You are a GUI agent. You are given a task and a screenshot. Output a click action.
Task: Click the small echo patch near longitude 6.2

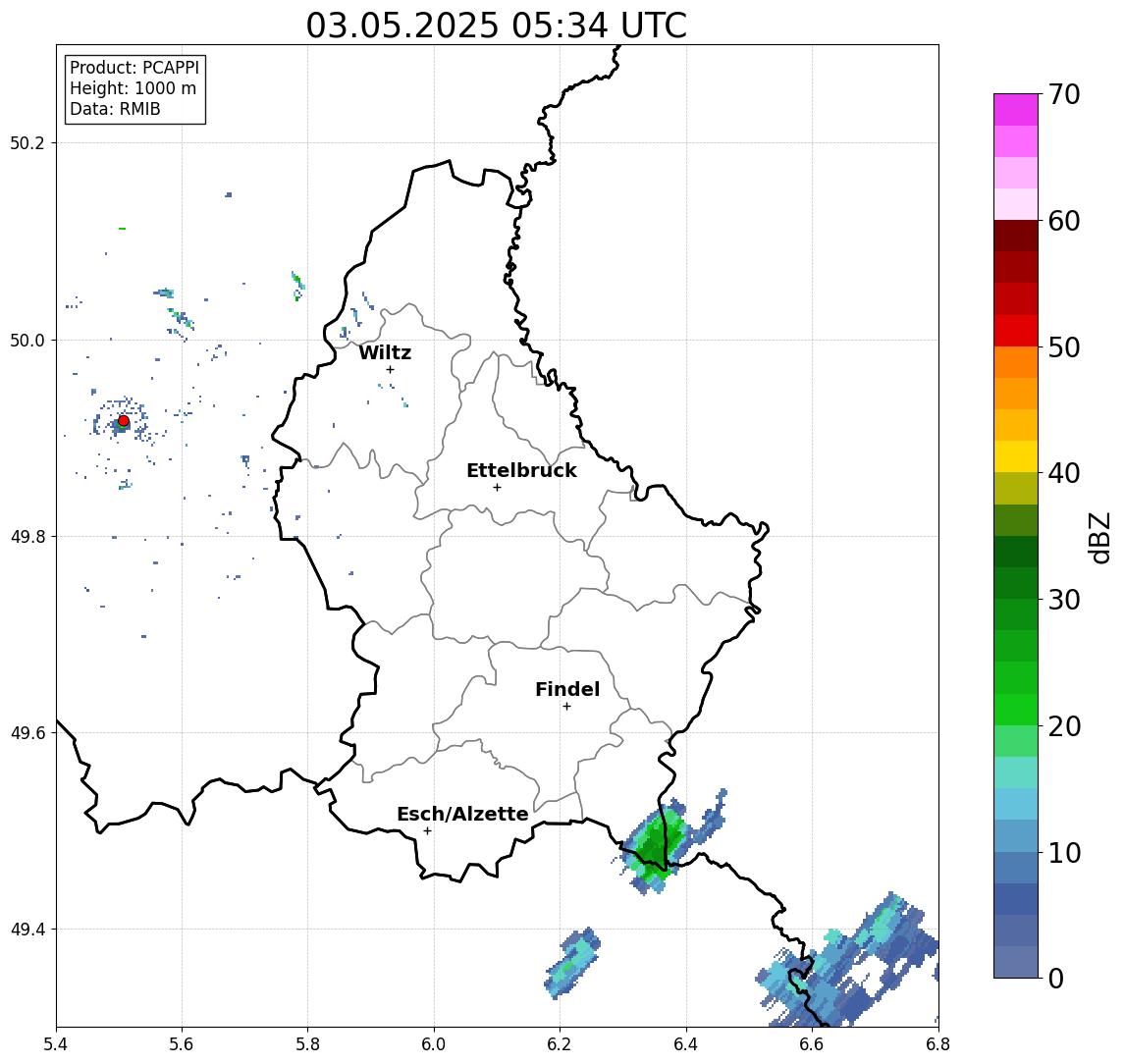[571, 962]
